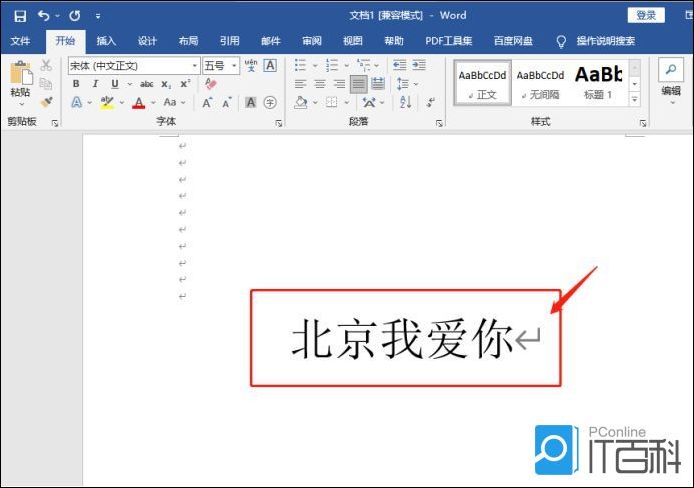Viewport: 694px width, 488px height.
Task: Switch to the 设计 tab
Action: (x=147, y=41)
